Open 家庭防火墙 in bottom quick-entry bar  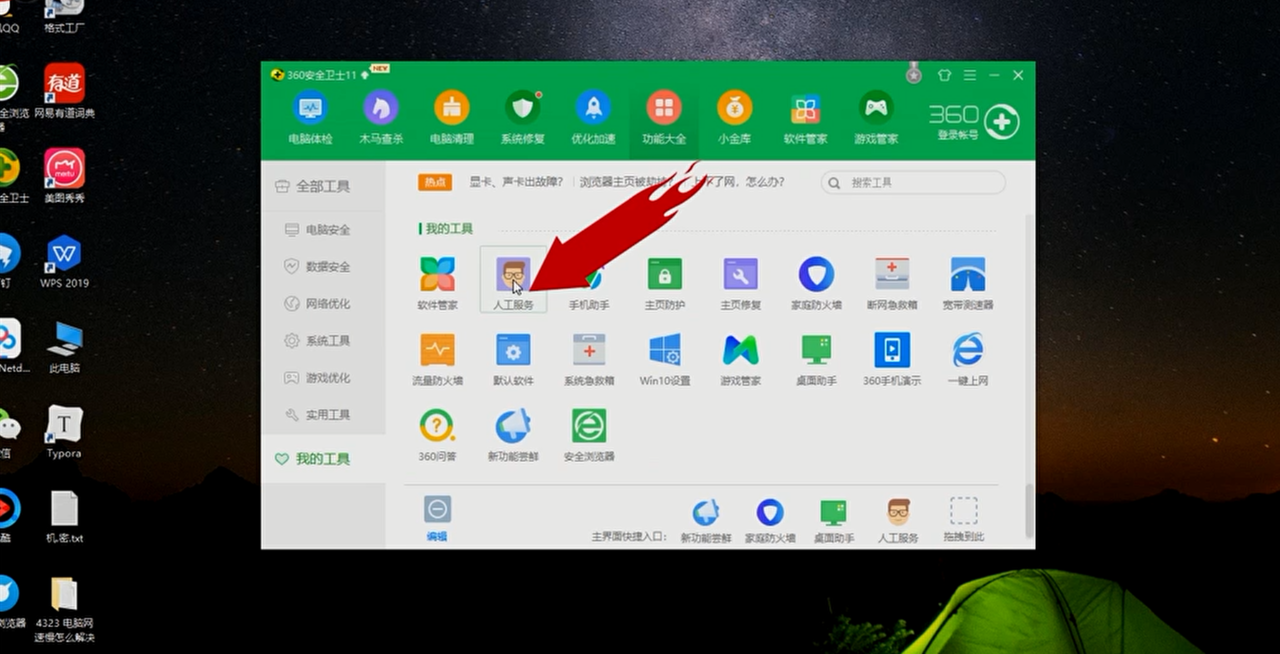(770, 521)
